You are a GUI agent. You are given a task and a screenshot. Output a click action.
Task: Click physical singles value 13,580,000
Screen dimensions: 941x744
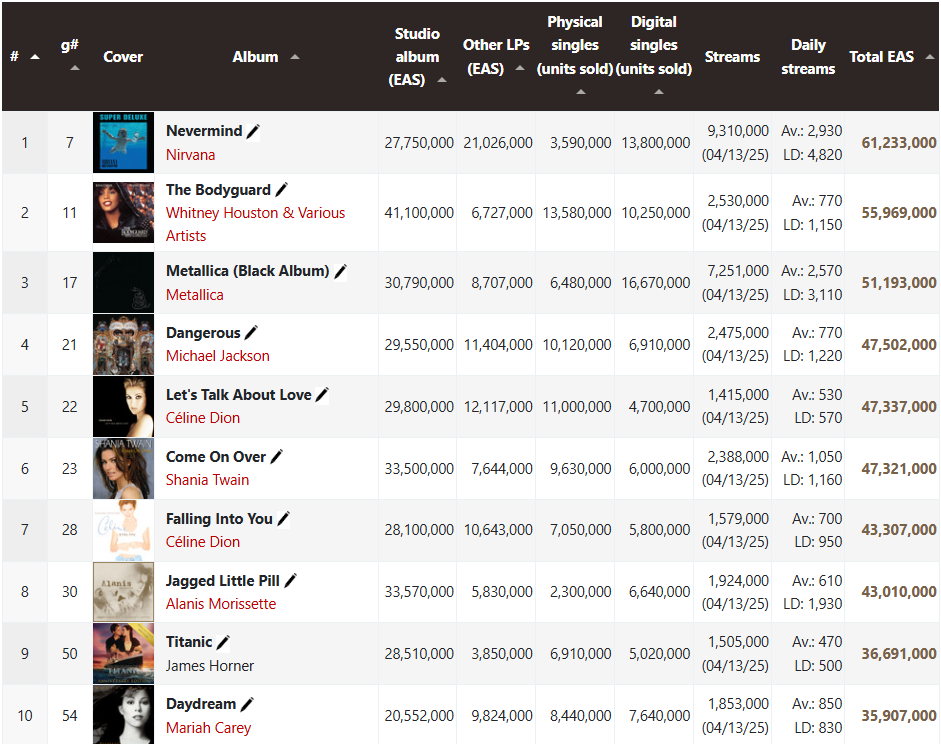(577, 212)
